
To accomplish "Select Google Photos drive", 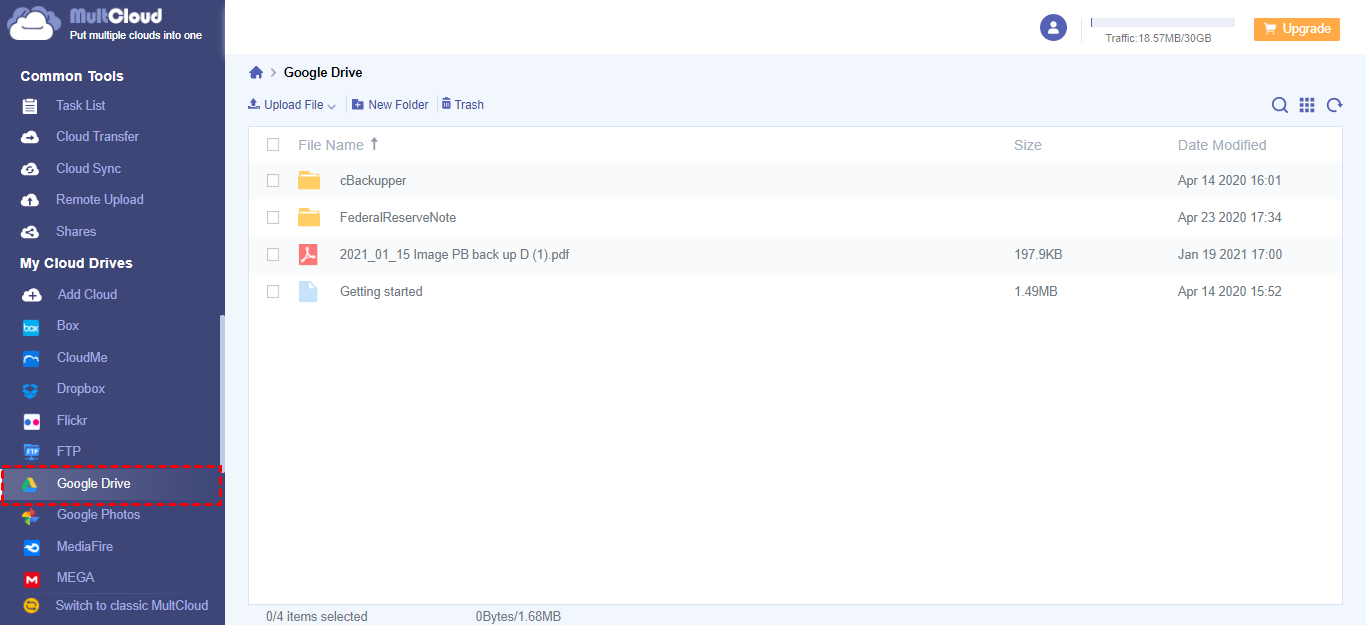I will pyautogui.click(x=98, y=514).
